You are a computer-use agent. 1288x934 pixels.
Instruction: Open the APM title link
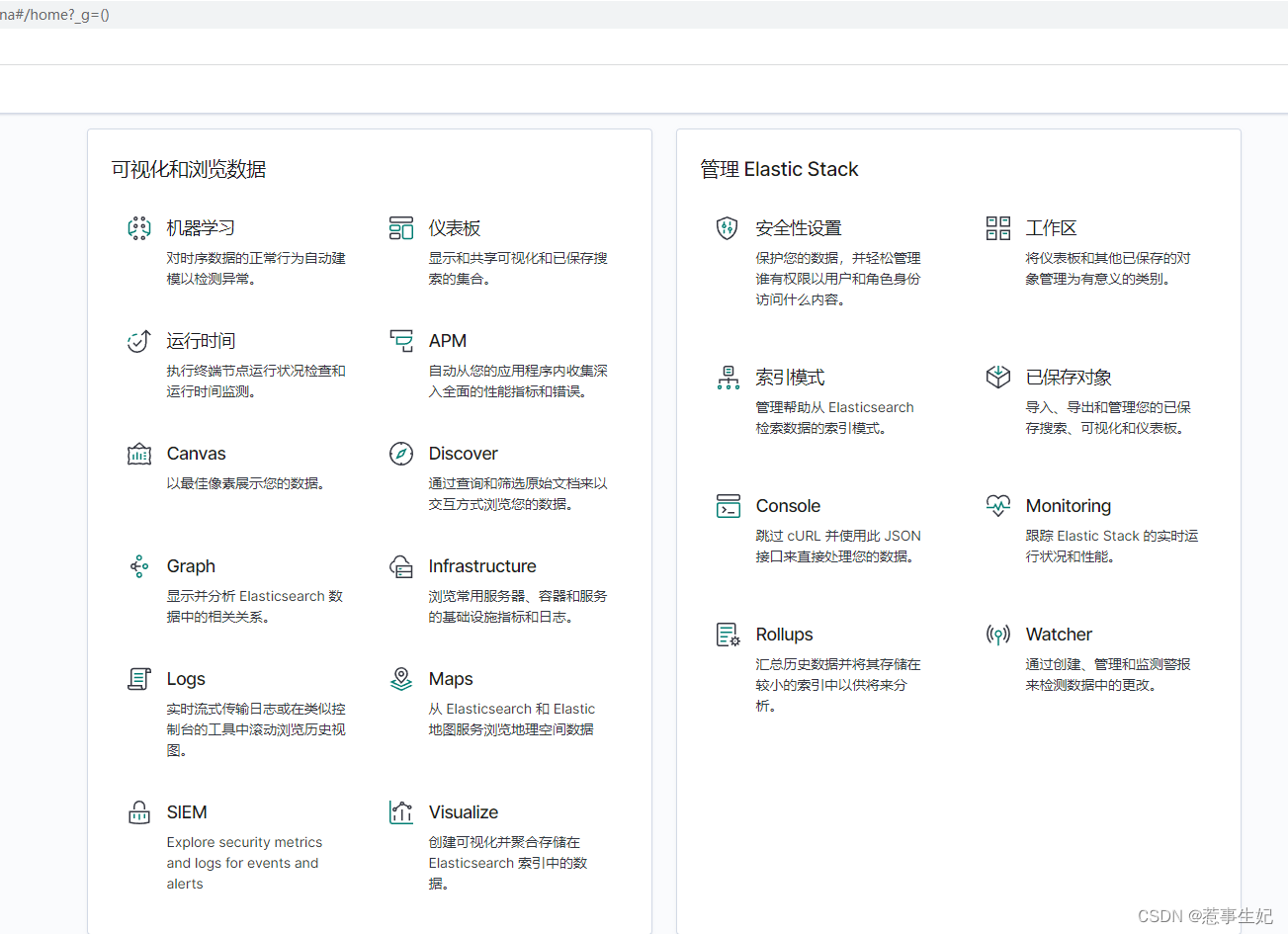pyautogui.click(x=448, y=341)
